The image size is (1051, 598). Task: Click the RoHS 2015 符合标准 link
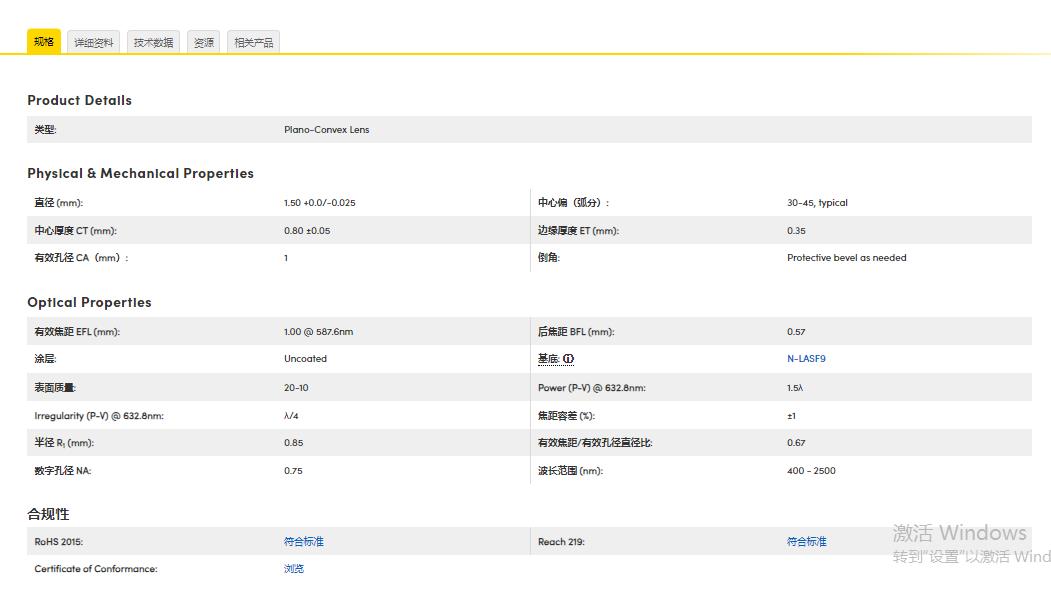click(x=304, y=542)
